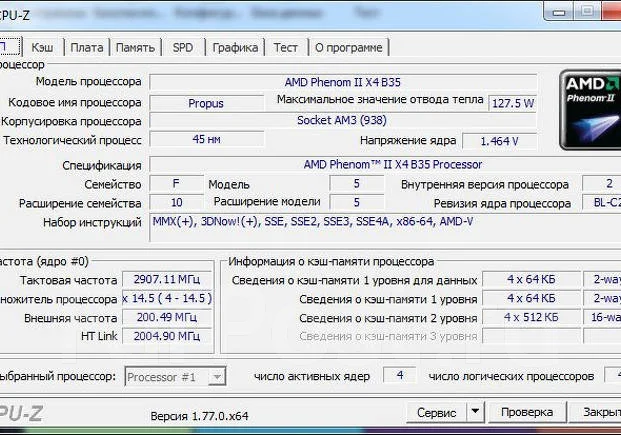Open the Память tab
The height and width of the screenshot is (435, 621).
(x=135, y=48)
